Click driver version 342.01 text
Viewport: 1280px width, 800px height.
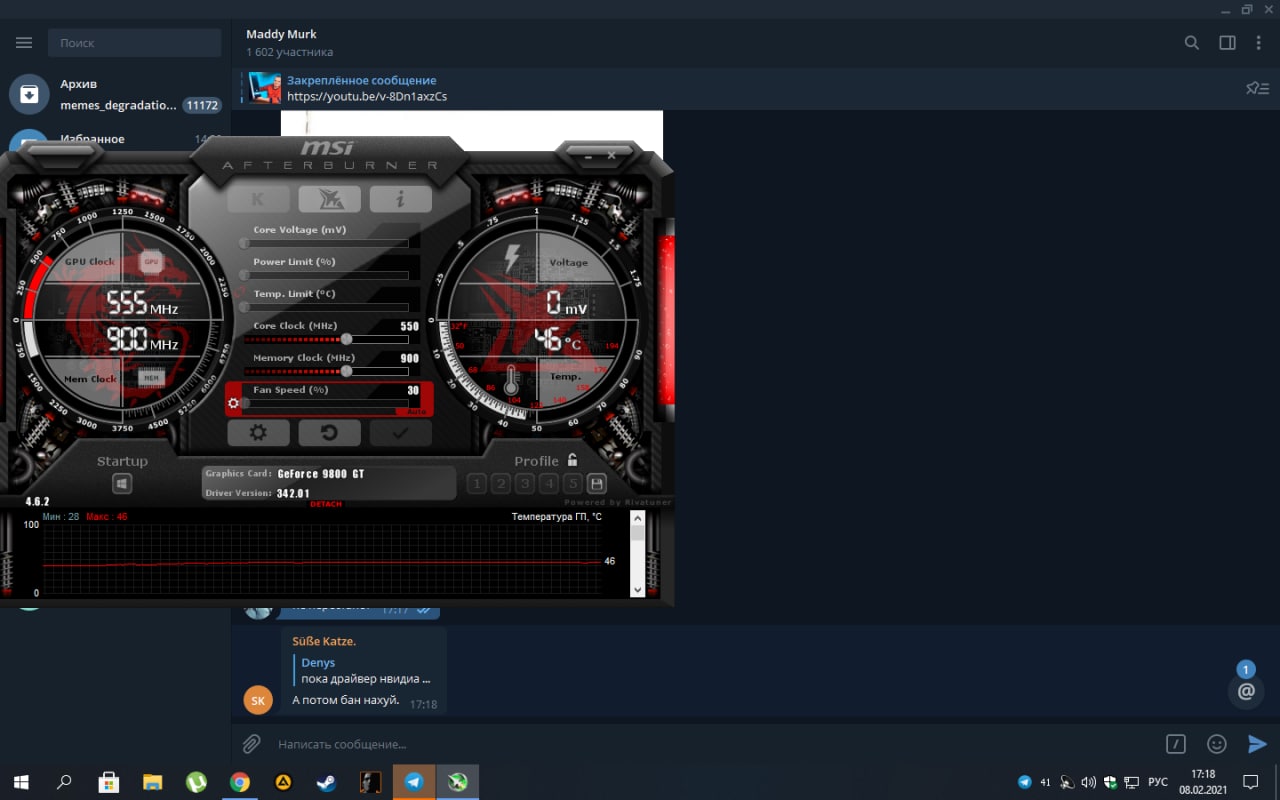(x=294, y=493)
